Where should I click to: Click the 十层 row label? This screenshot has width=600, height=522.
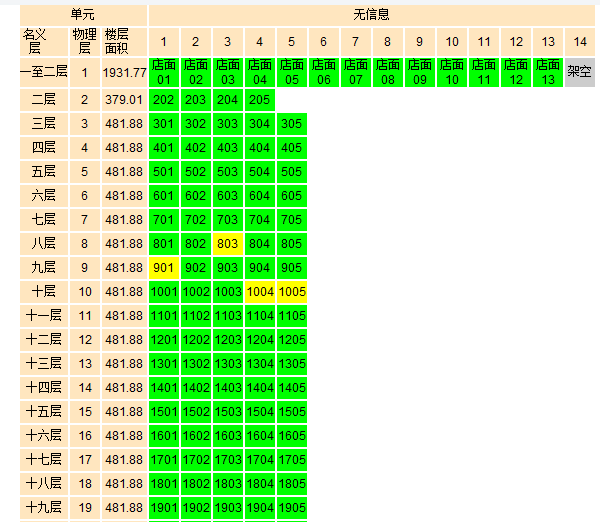point(44,292)
